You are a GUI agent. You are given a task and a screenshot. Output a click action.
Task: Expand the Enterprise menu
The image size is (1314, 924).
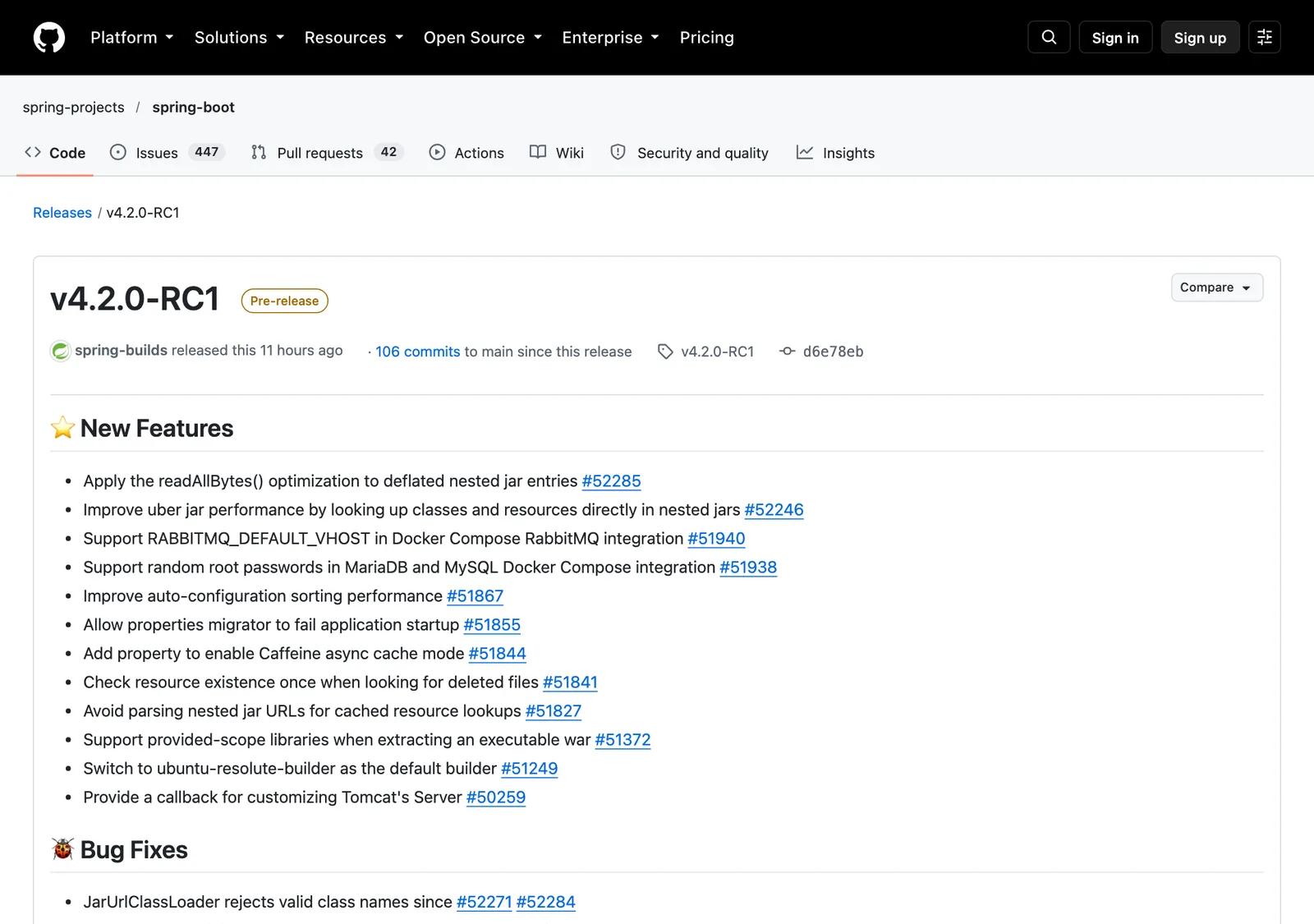tap(611, 38)
